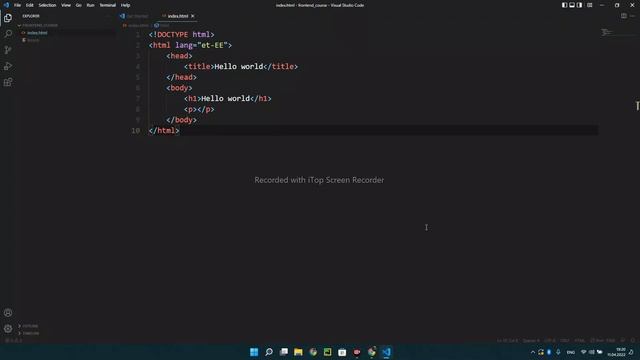Click the code minimap preview
Screen dimensions: 640x360
tap(607, 32)
